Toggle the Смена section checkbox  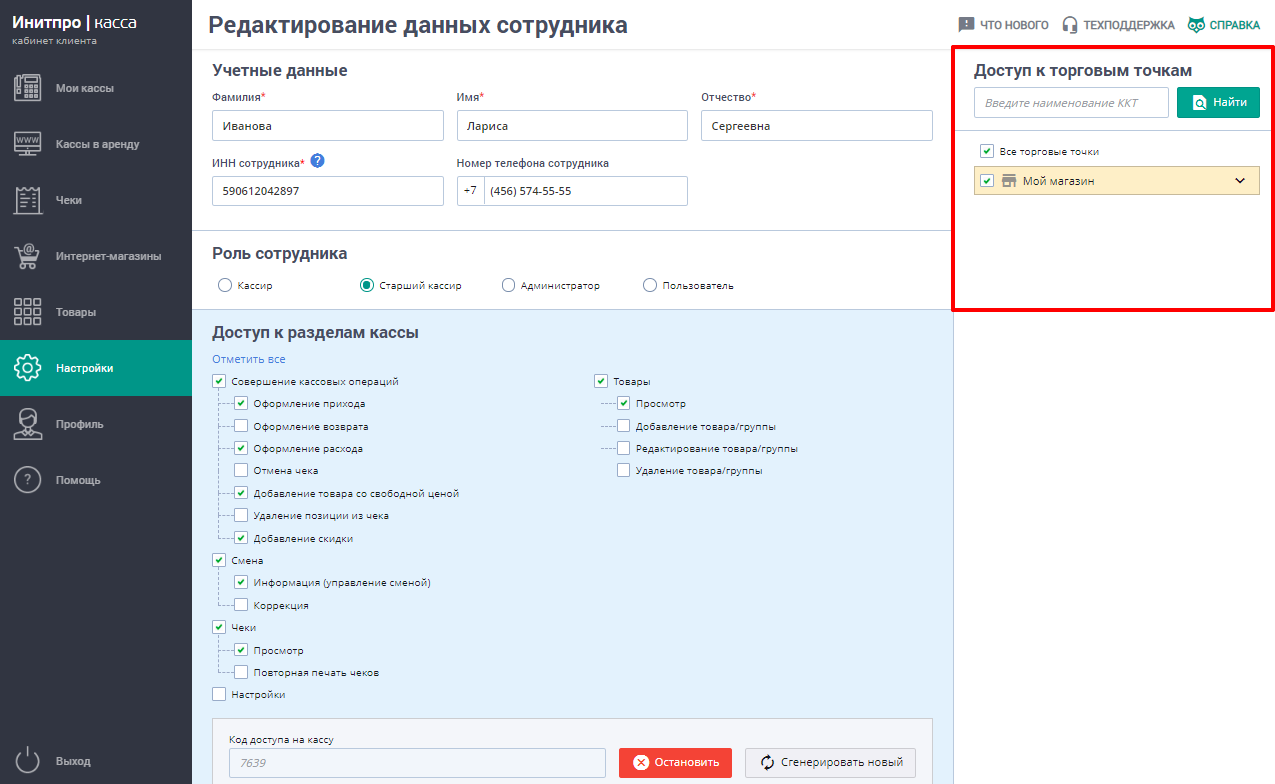pyautogui.click(x=219, y=561)
